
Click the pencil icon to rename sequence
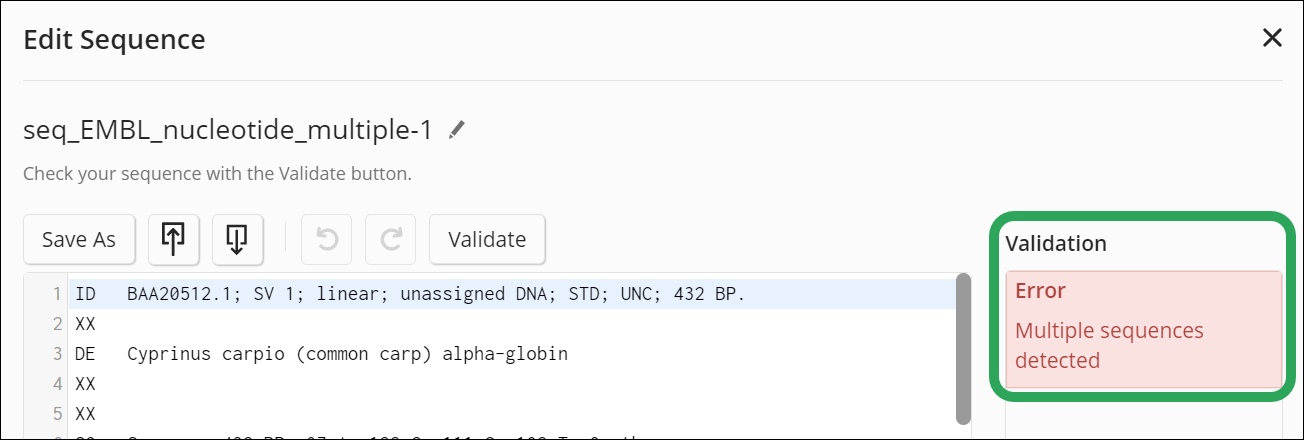pos(457,130)
